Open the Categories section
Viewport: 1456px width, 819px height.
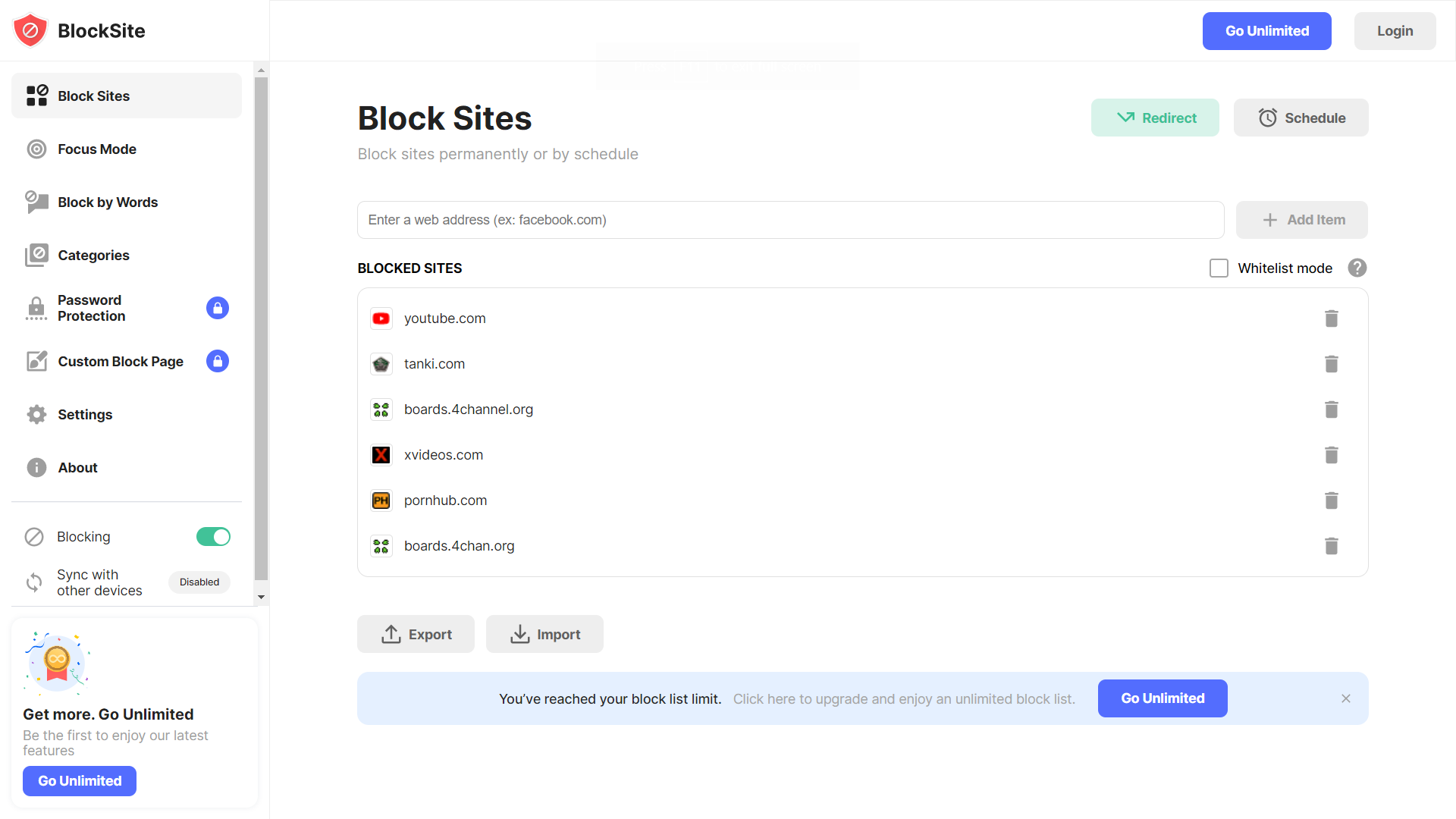[x=127, y=255]
